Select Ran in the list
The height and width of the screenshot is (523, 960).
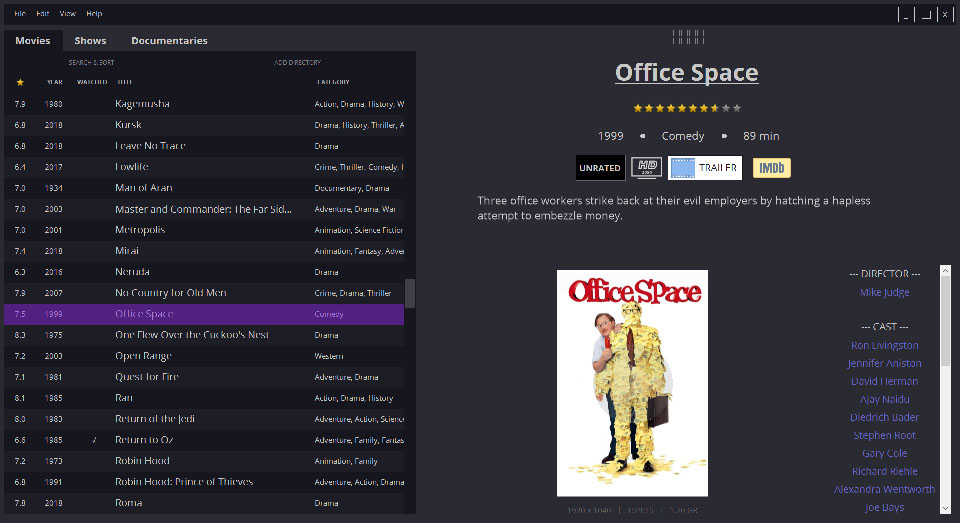coord(204,398)
